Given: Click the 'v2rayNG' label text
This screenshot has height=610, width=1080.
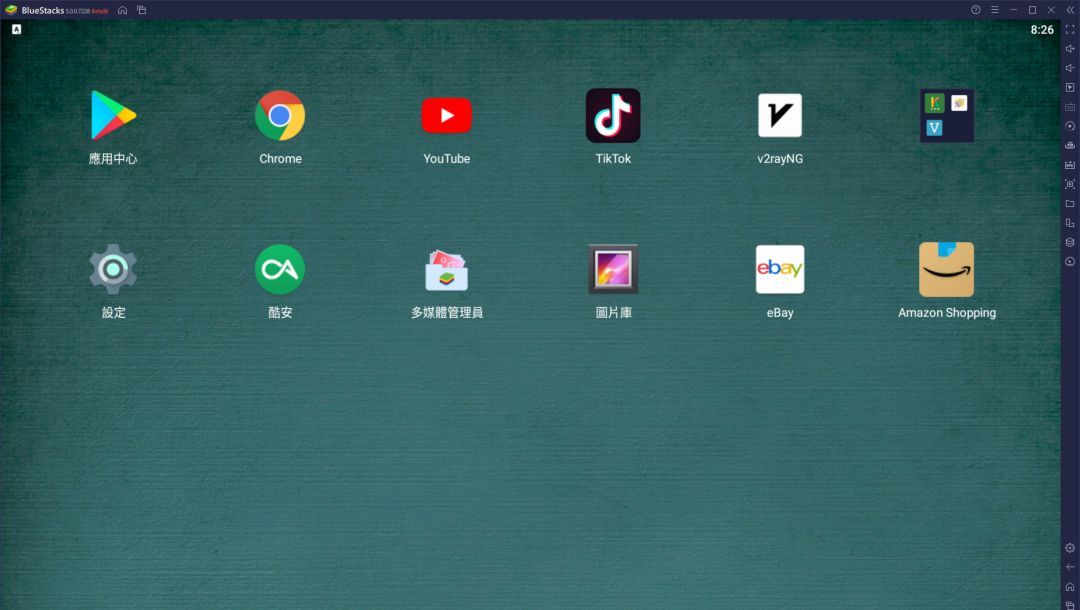Looking at the screenshot, I should tap(780, 158).
